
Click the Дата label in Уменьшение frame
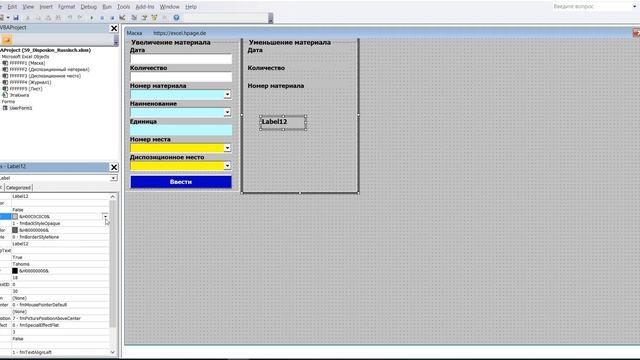[x=255, y=50]
